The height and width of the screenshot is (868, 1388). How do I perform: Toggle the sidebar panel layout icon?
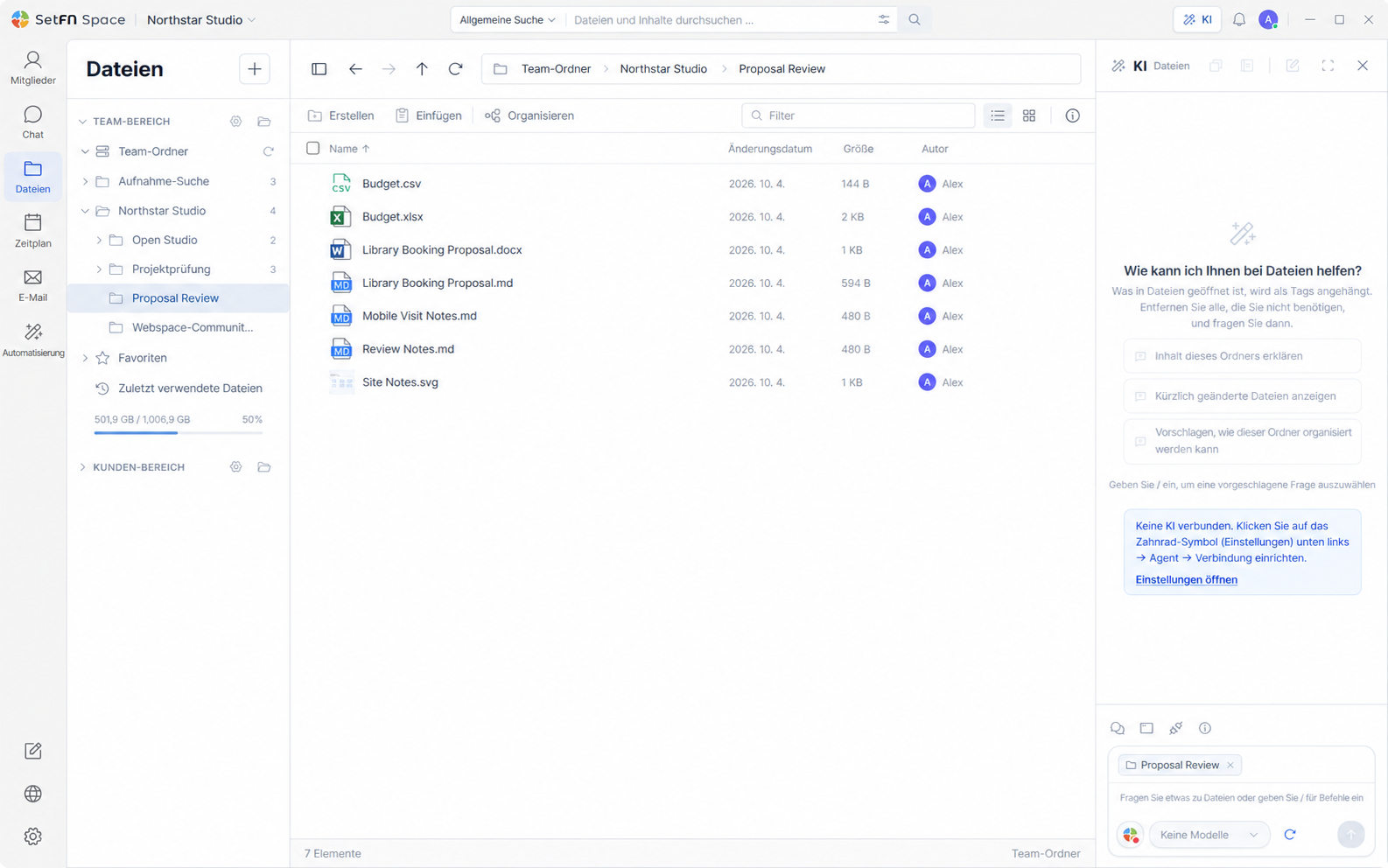click(319, 69)
